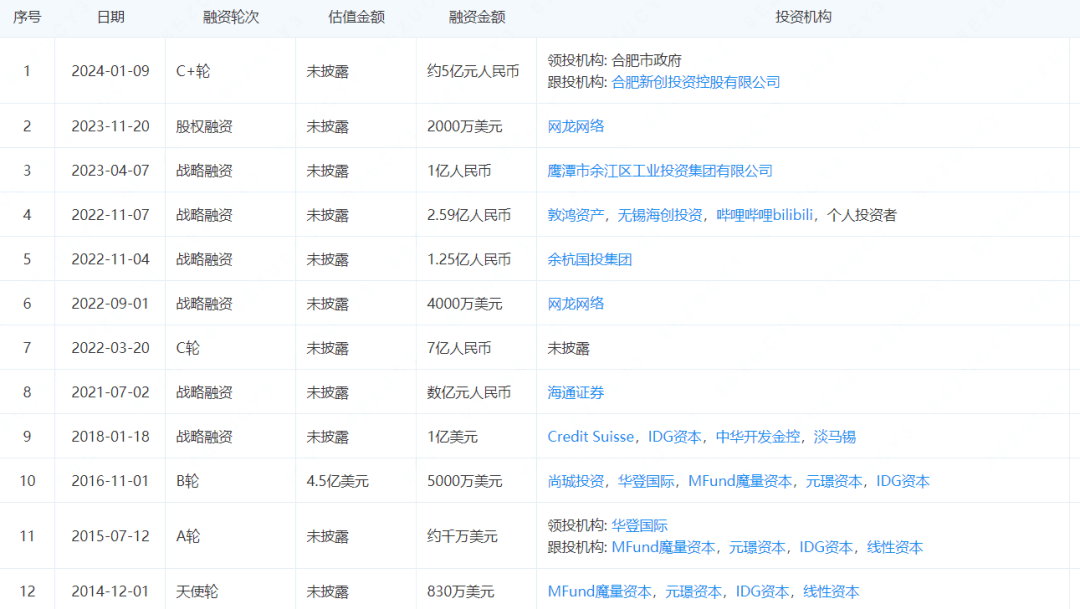Click the 4.5亿美元 valuation cell
The image size is (1080, 609).
(338, 481)
